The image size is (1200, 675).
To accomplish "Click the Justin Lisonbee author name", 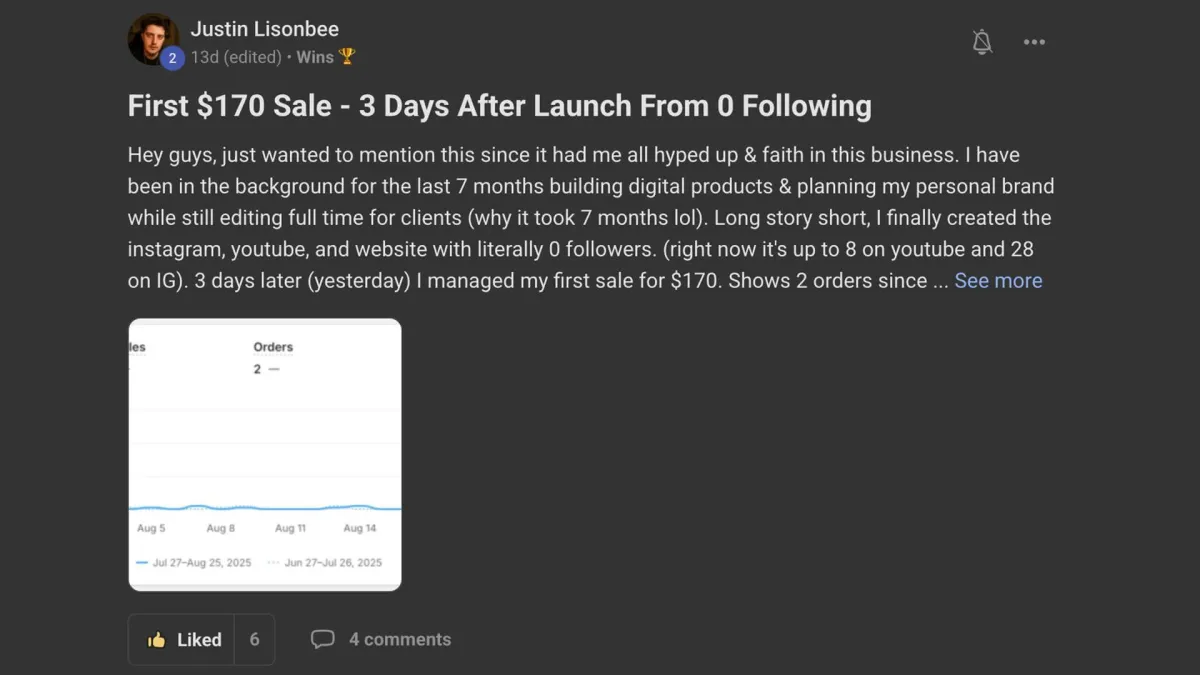I will coord(264,29).
